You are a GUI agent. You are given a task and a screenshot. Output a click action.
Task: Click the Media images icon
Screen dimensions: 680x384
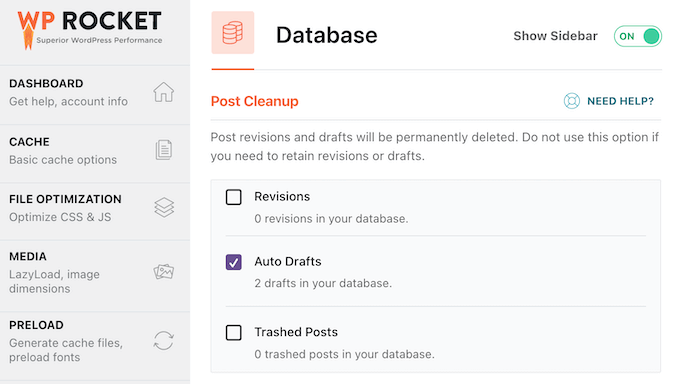[163, 272]
